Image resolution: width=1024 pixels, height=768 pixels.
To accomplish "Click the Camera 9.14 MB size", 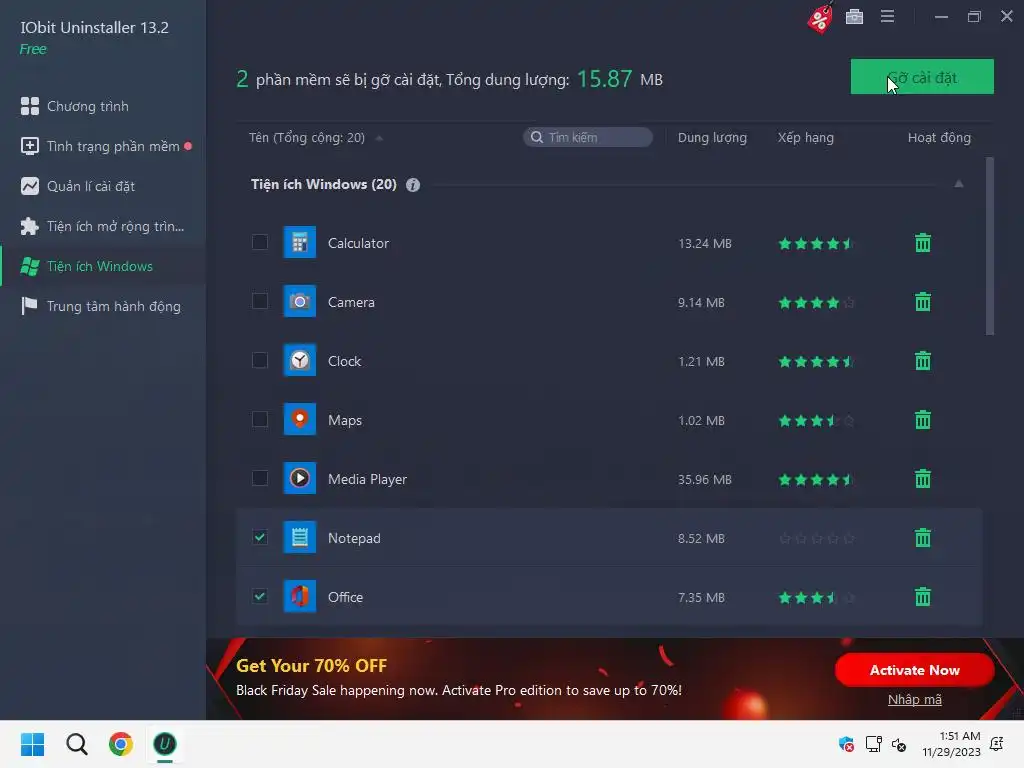I will 701,302.
